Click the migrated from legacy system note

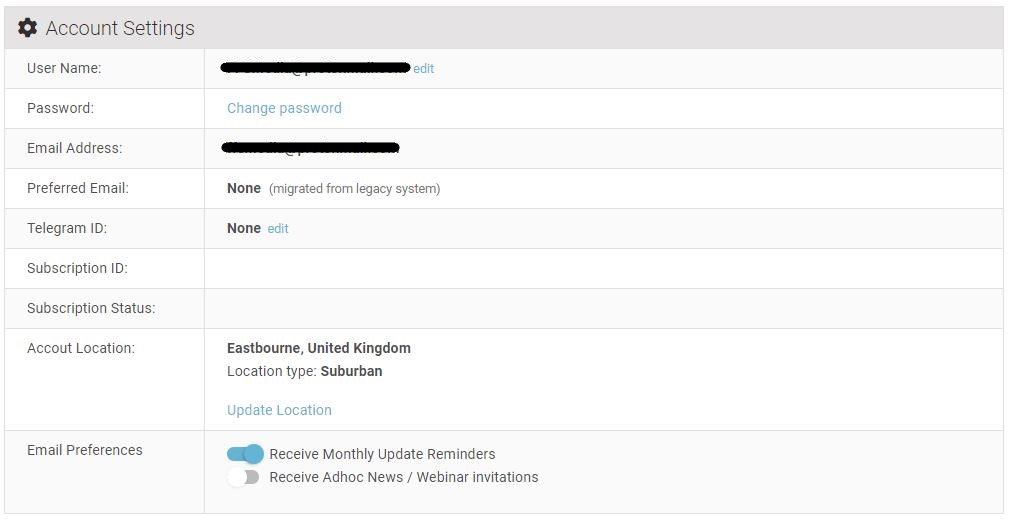point(354,189)
